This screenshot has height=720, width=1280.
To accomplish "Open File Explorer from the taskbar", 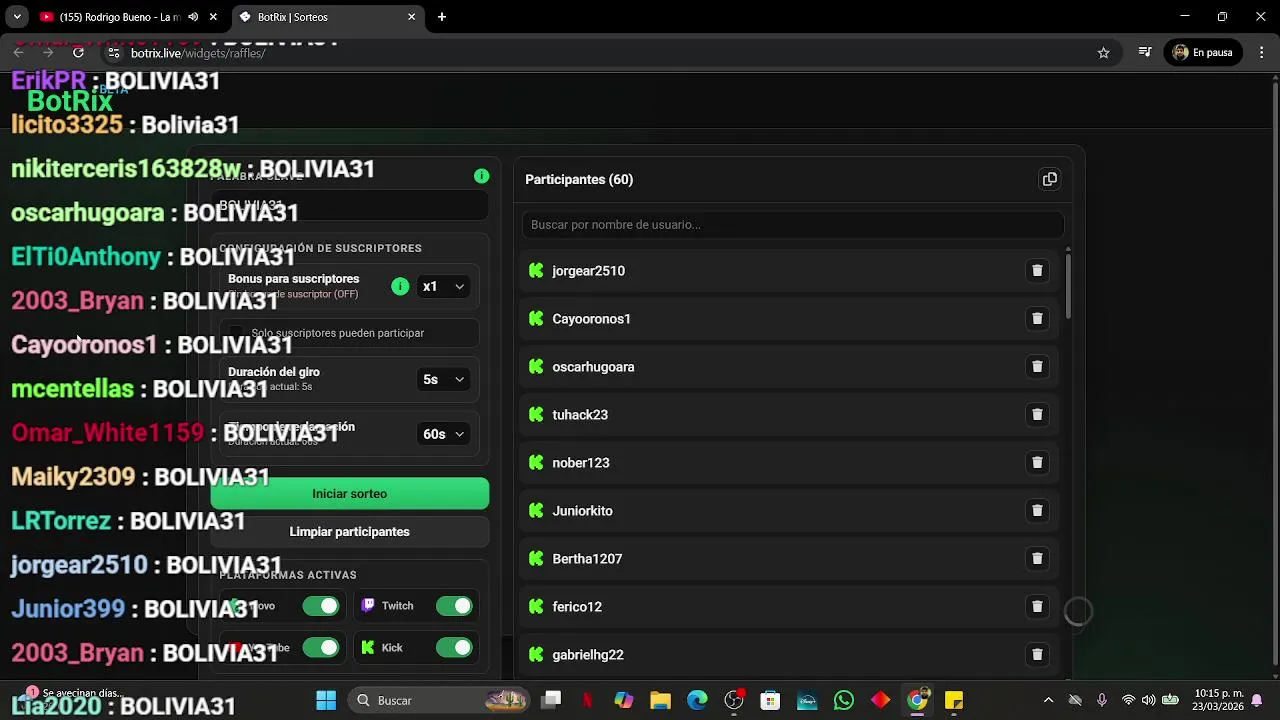I will click(660, 700).
